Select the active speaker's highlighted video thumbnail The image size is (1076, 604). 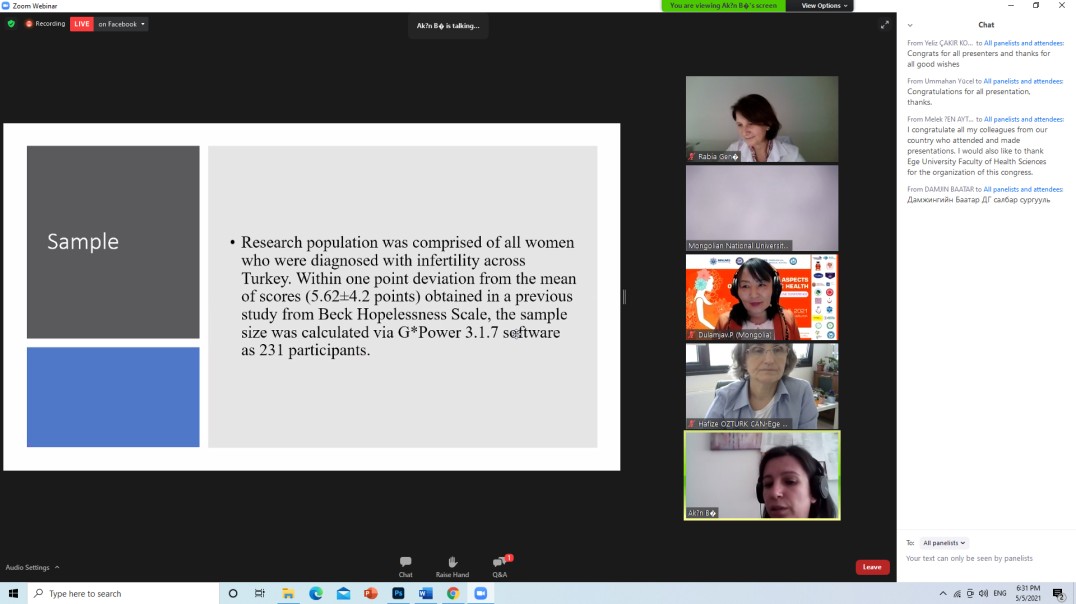tap(762, 475)
